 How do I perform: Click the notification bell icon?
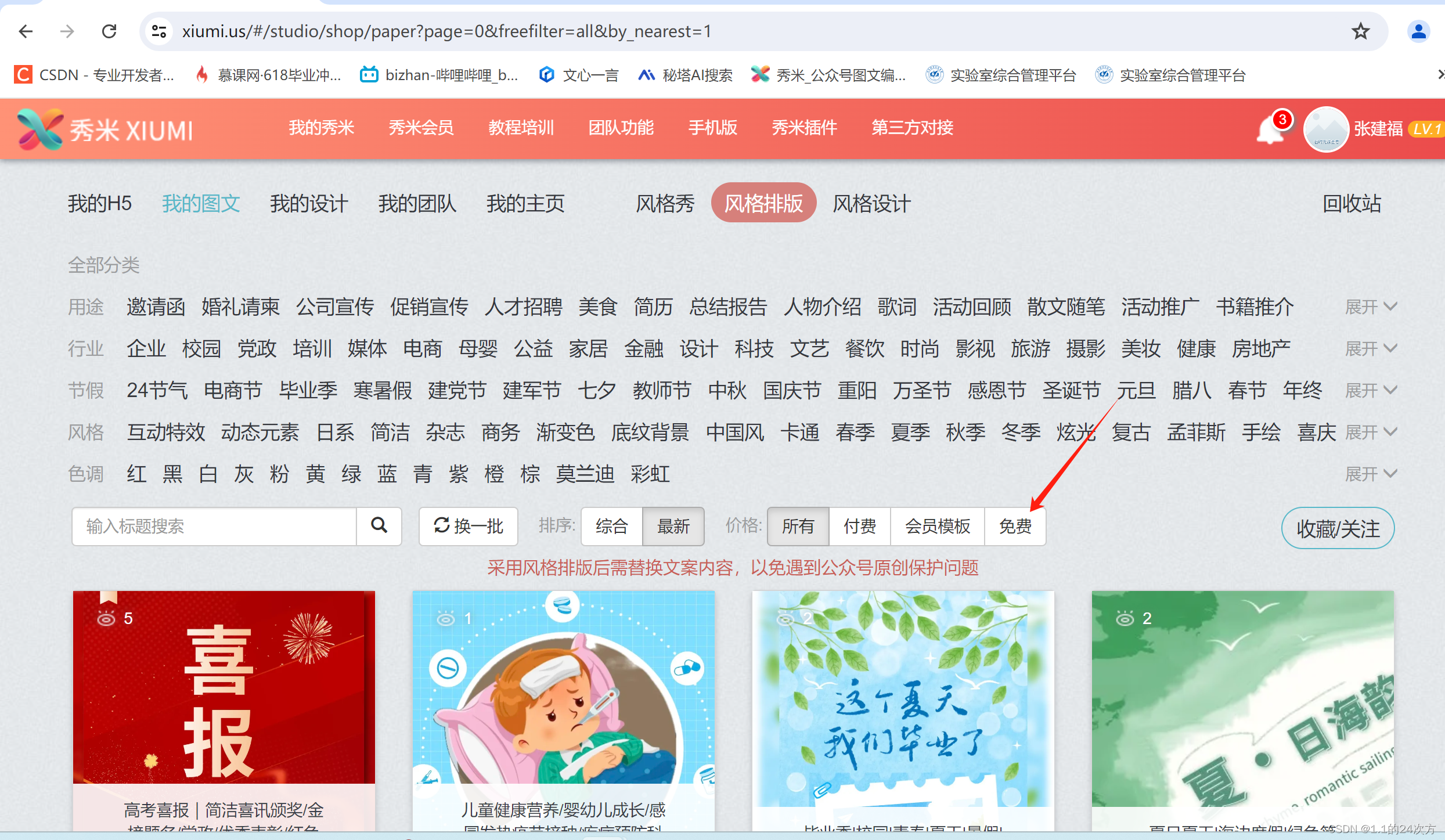coord(1270,129)
